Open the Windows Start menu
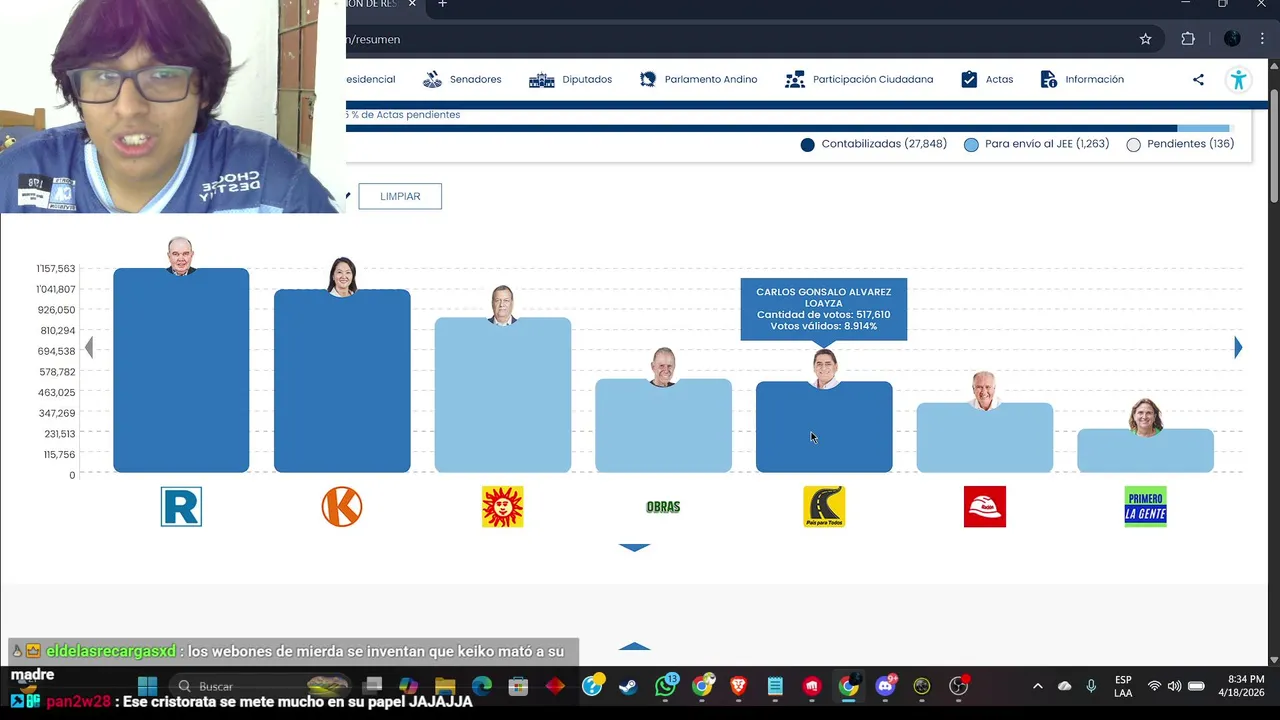1280x720 pixels. [147, 686]
